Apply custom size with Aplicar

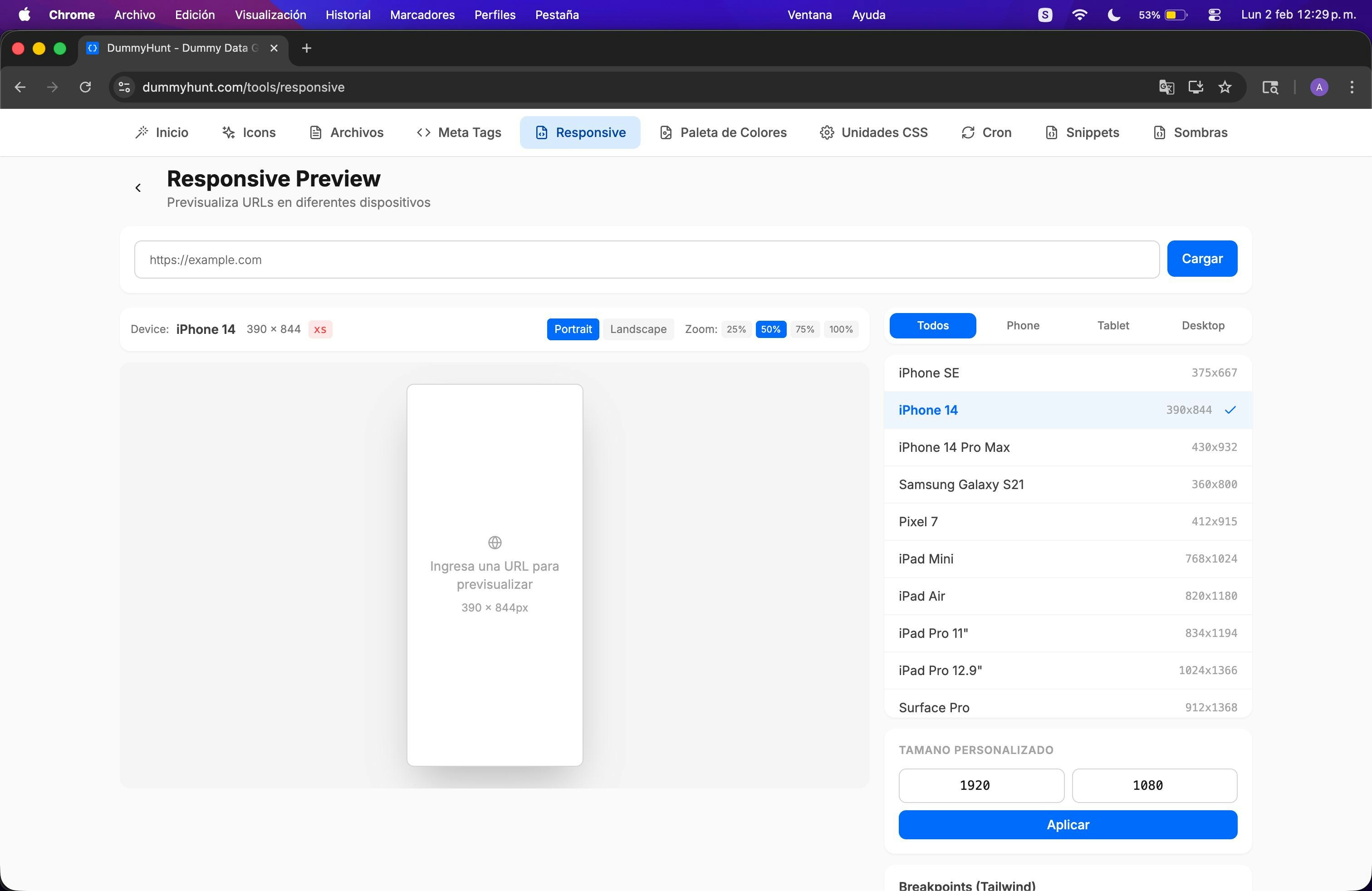pyautogui.click(x=1067, y=825)
